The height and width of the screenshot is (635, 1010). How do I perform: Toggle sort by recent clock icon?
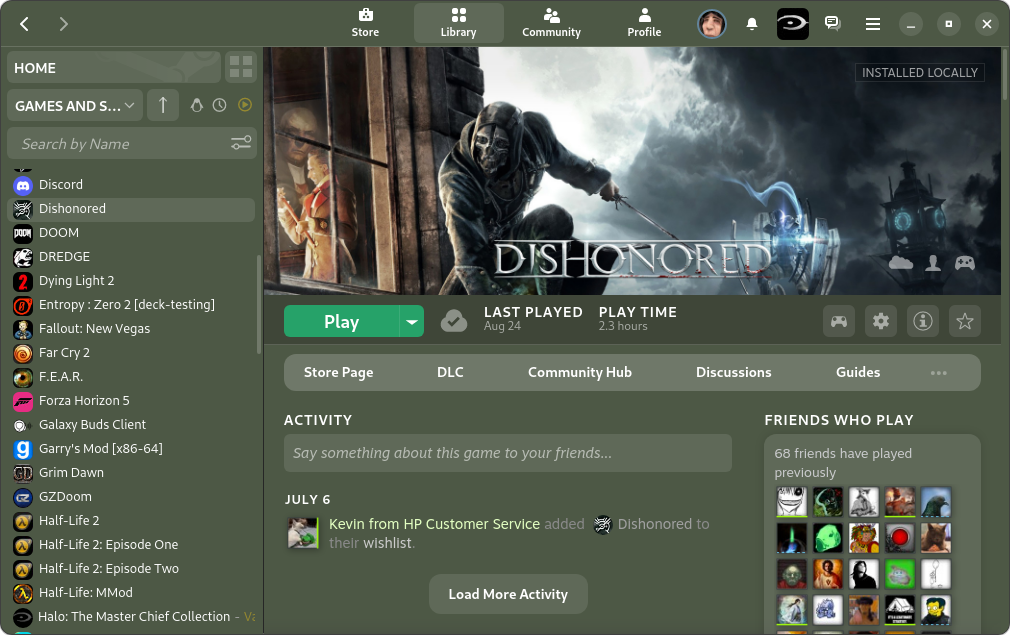point(220,105)
